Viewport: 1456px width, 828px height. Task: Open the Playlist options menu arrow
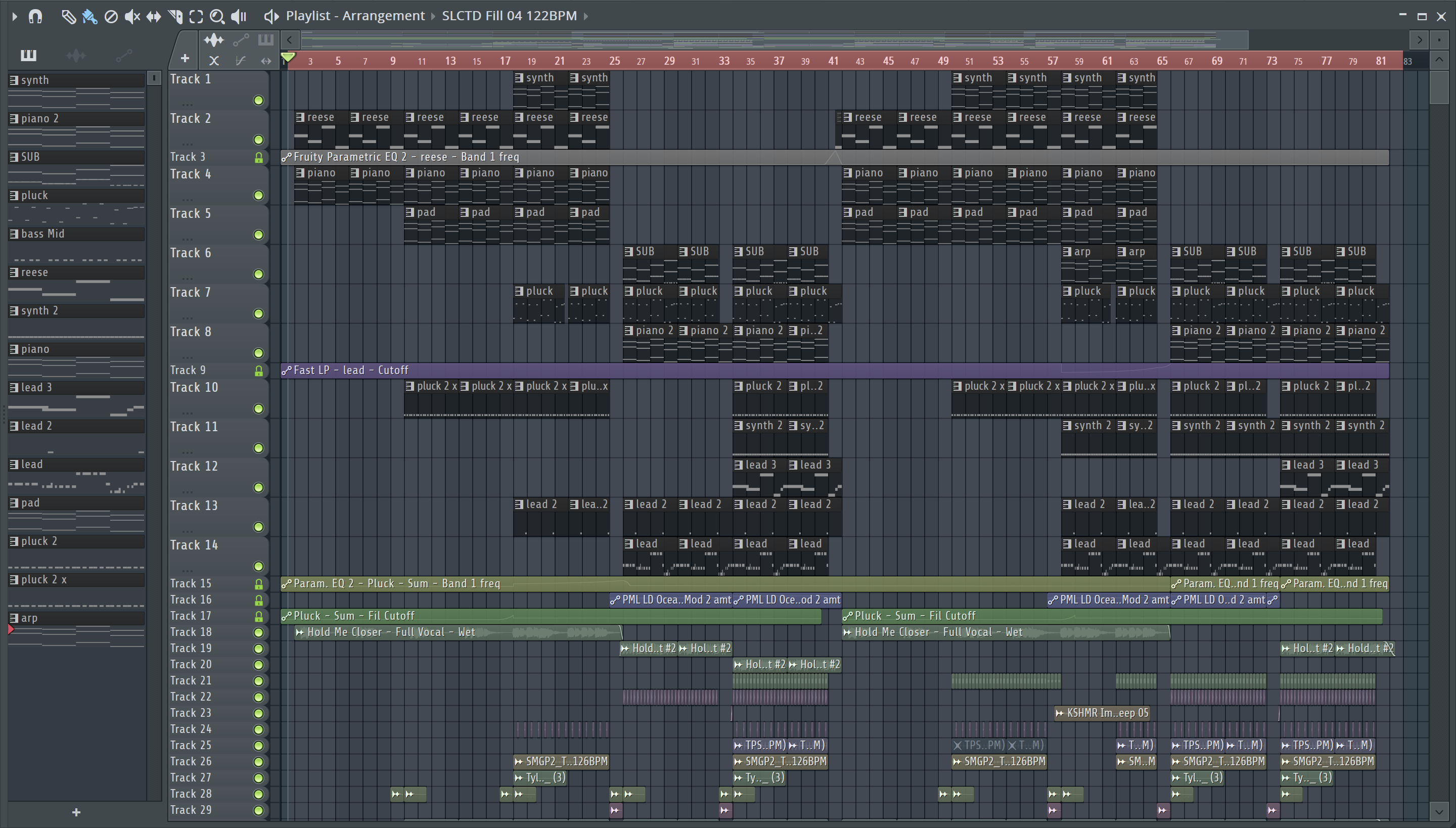[x=15, y=16]
